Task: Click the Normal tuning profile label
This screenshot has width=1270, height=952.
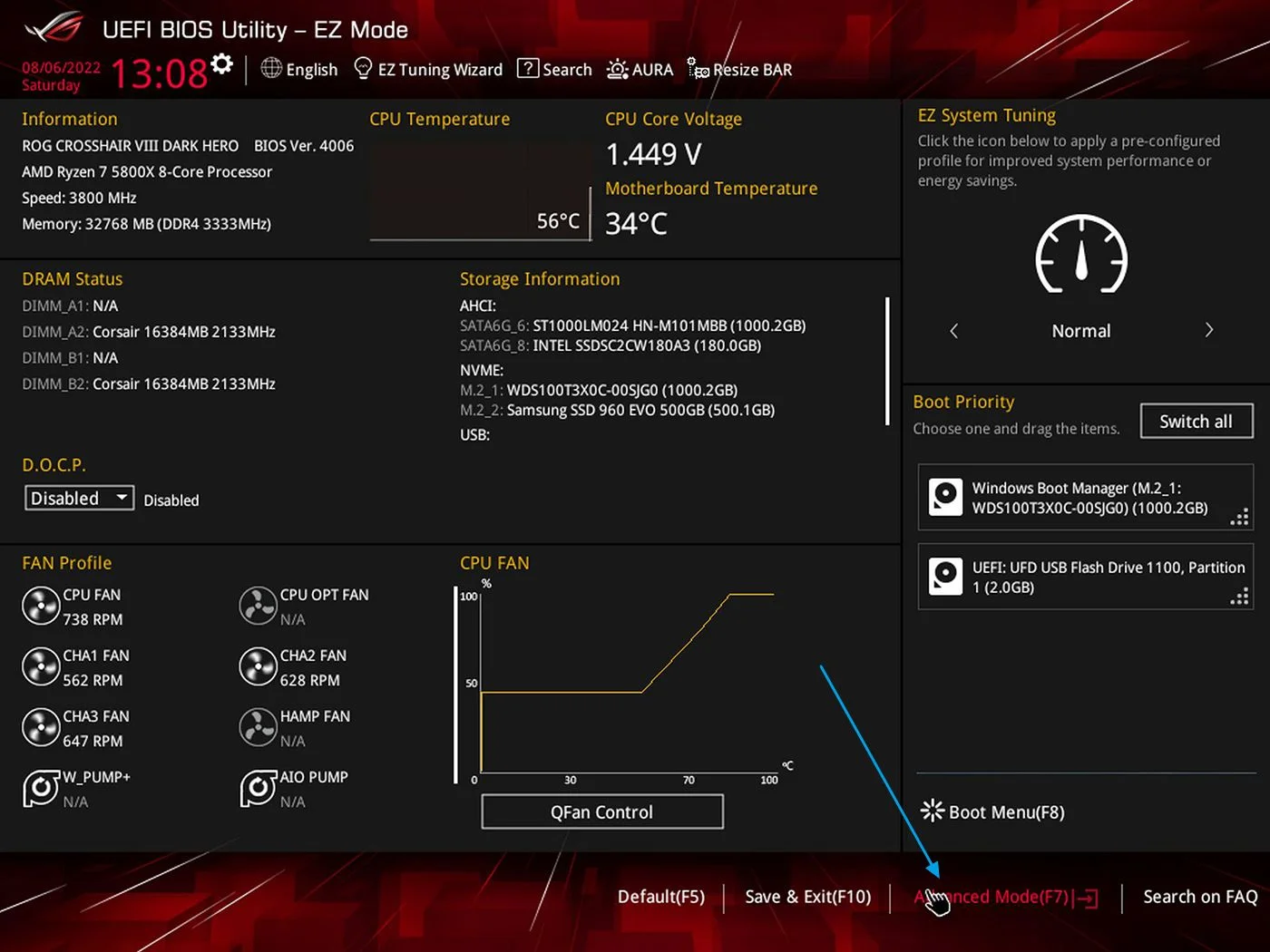Action: 1081,331
